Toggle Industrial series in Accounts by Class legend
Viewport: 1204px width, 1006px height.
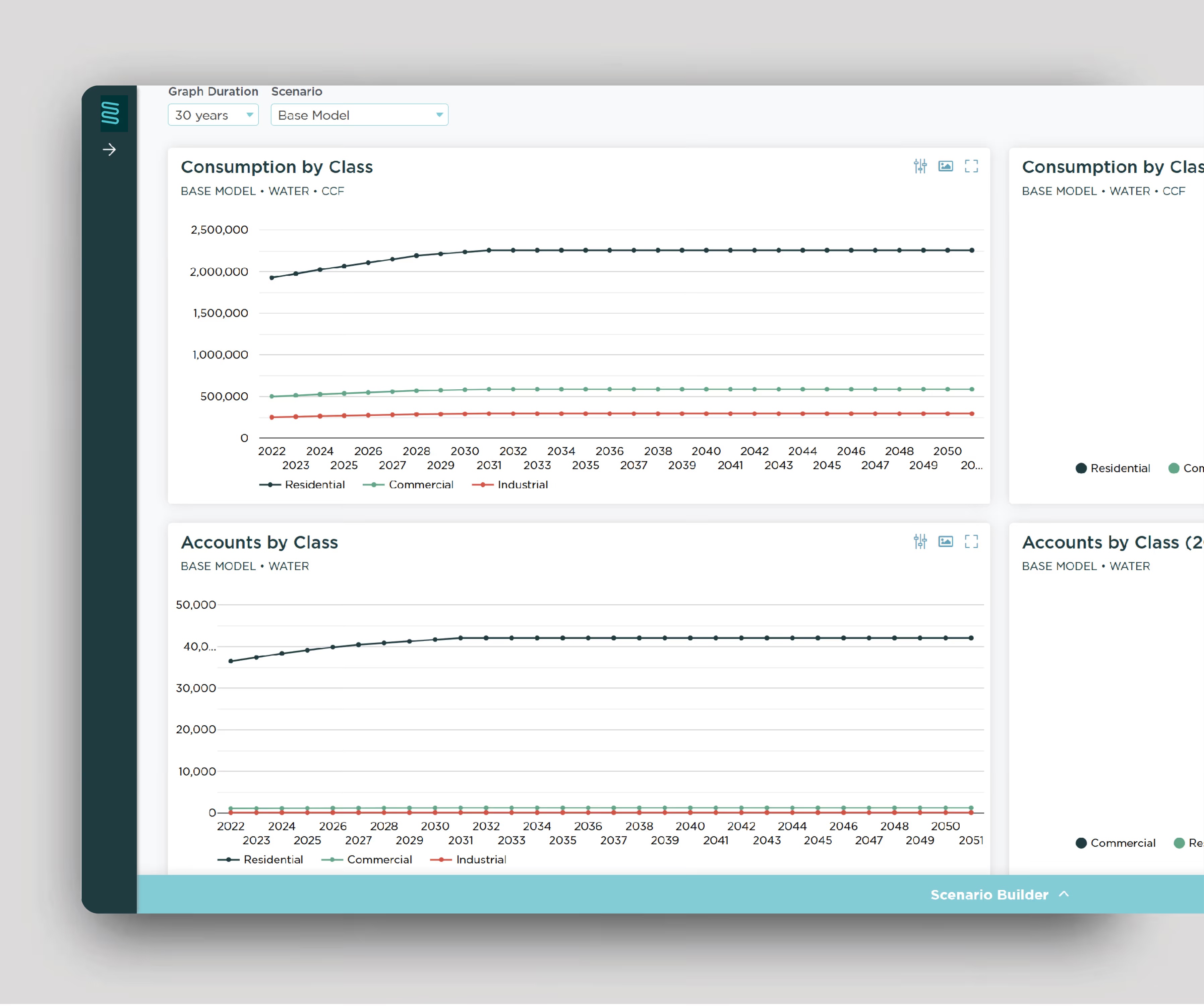[x=468, y=860]
